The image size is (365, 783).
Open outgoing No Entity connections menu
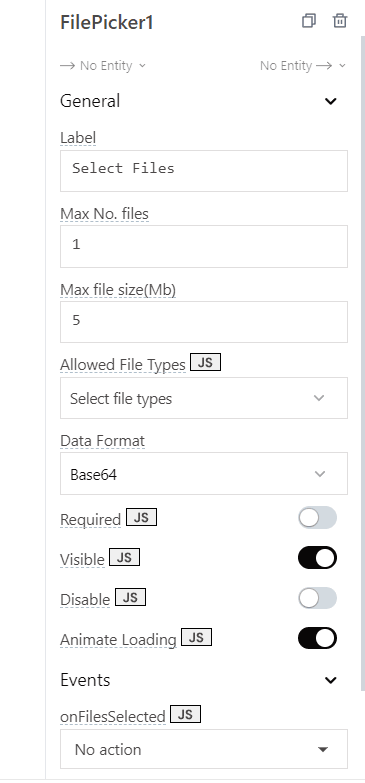(303, 65)
